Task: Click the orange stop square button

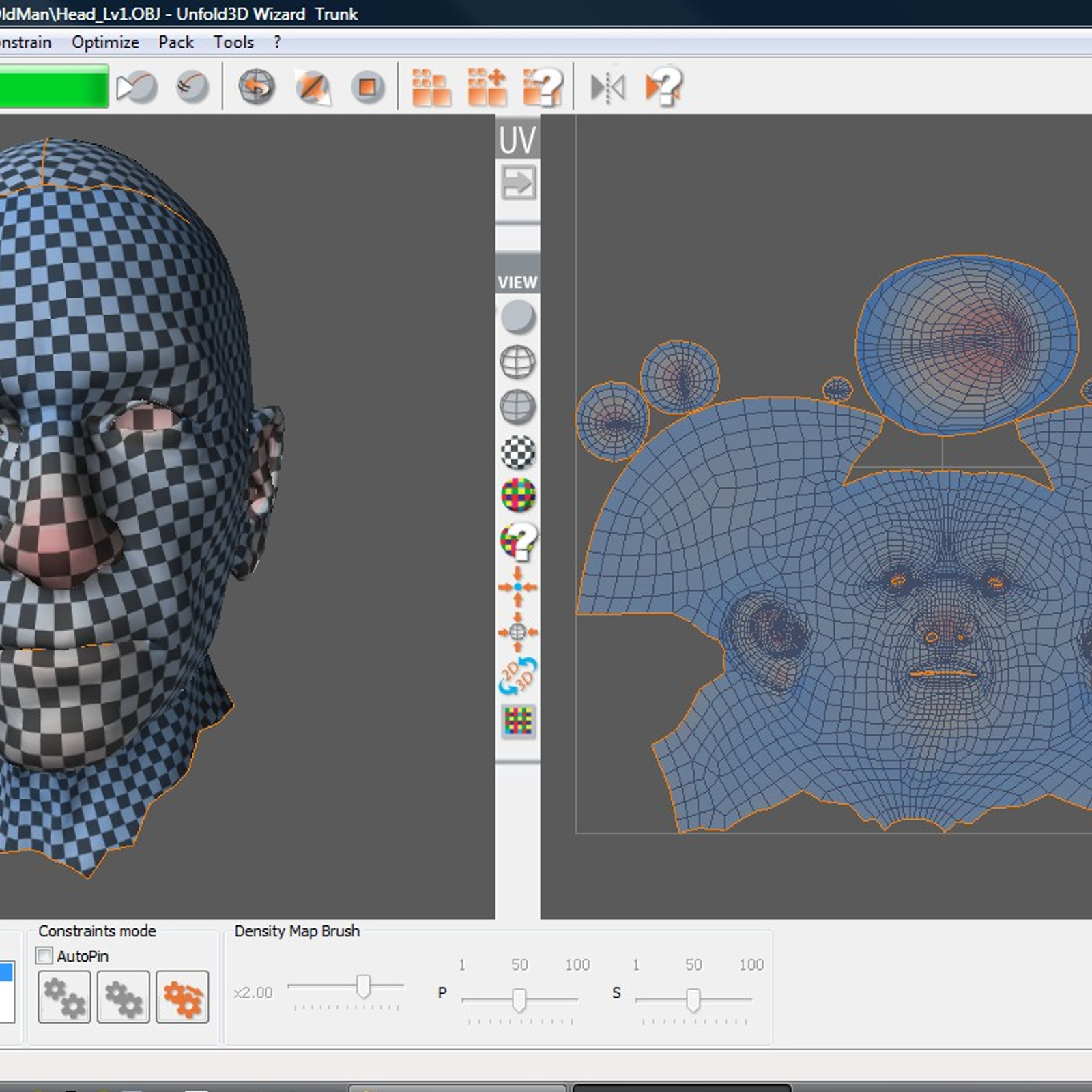Action: click(367, 87)
